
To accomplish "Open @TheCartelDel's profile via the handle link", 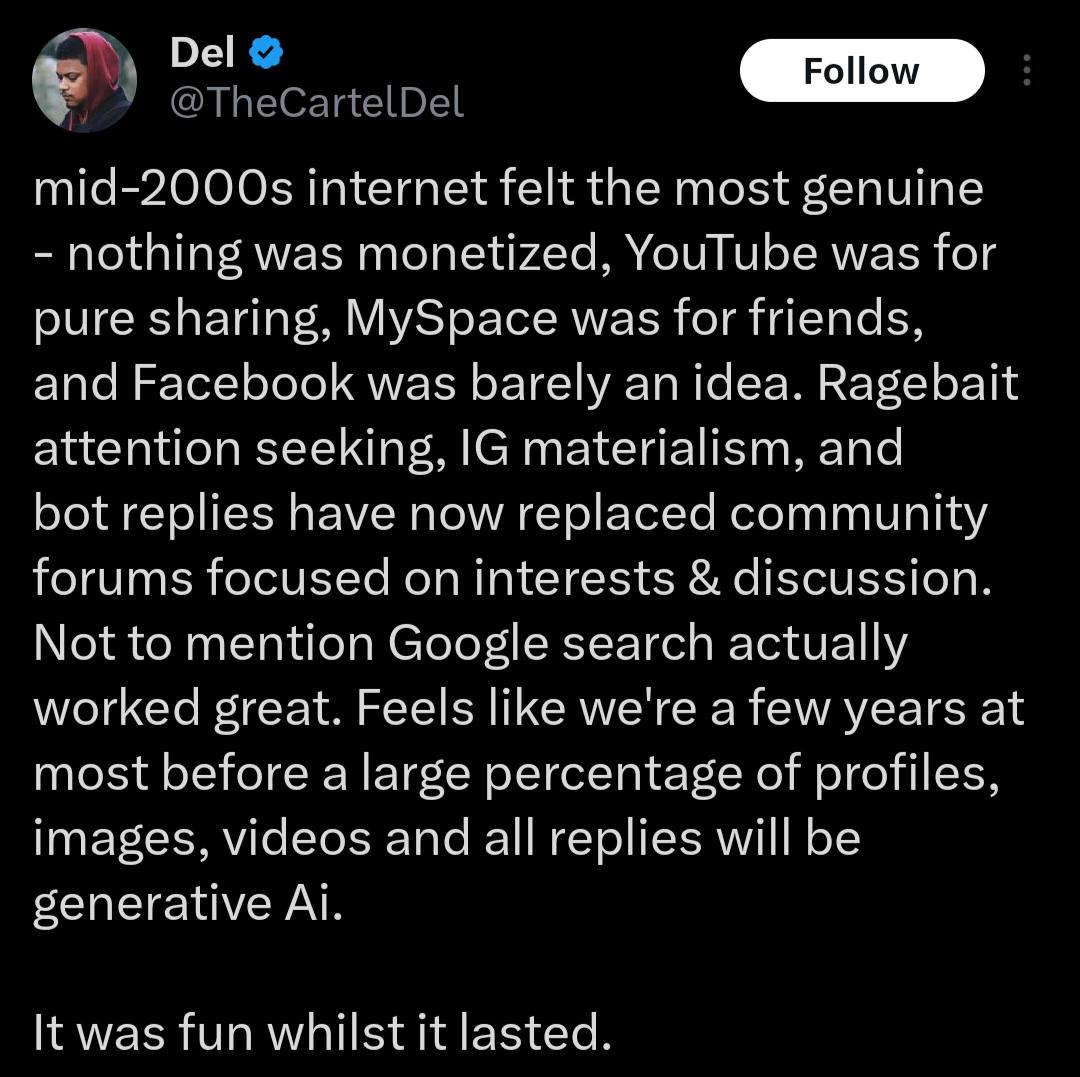I will [x=316, y=100].
